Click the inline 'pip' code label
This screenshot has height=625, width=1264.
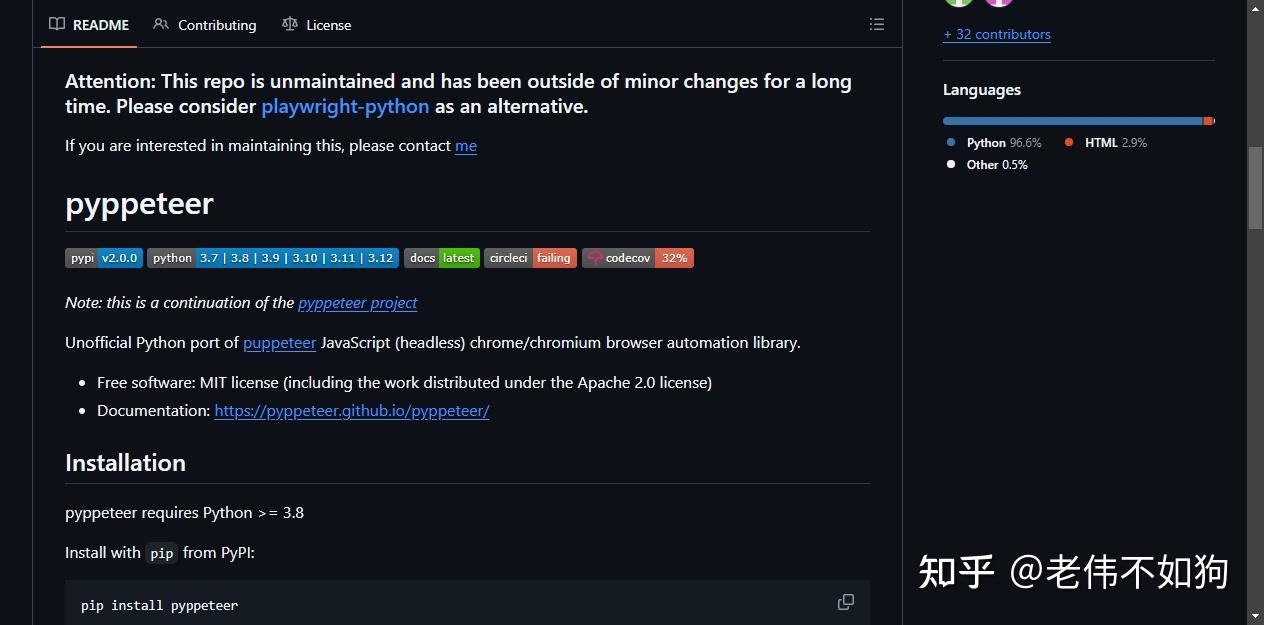click(161, 553)
